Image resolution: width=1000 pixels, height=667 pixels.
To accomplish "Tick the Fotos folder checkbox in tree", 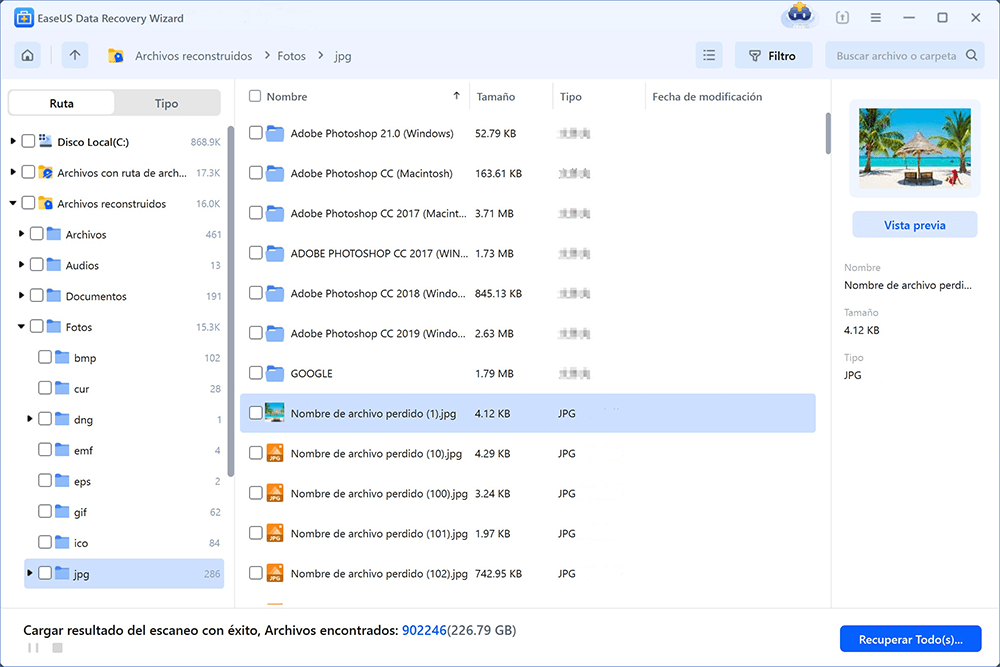I will pos(36,326).
